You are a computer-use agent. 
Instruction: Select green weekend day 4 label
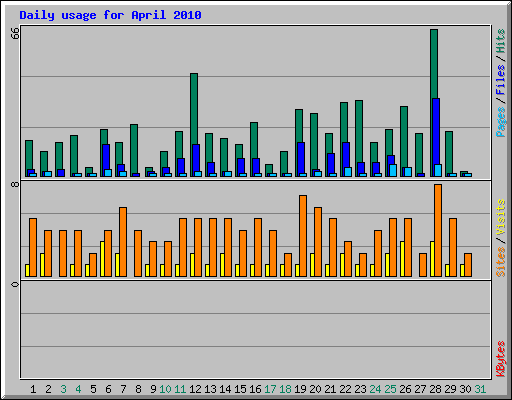[x=78, y=389]
